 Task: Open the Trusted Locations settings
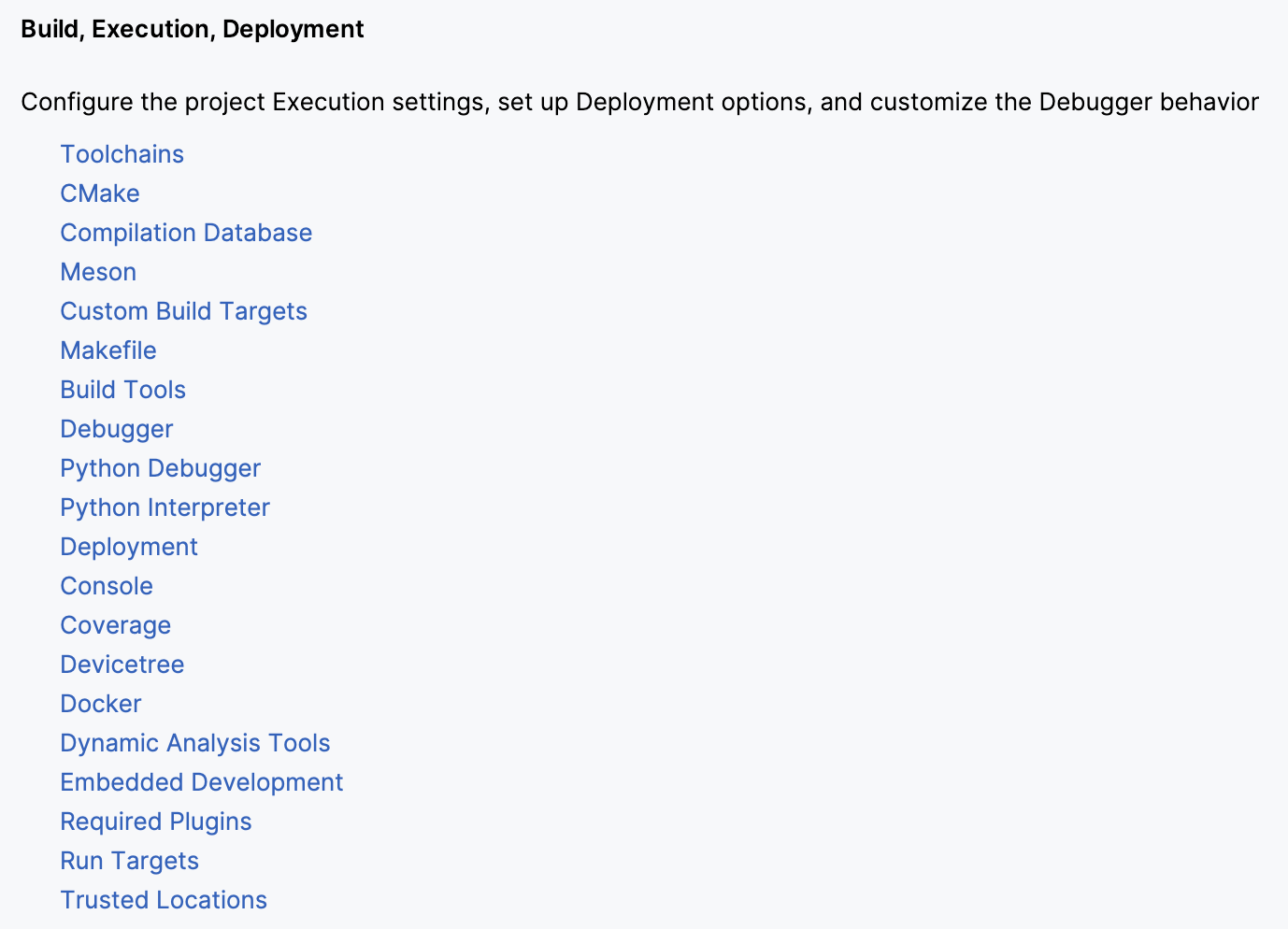pos(163,900)
